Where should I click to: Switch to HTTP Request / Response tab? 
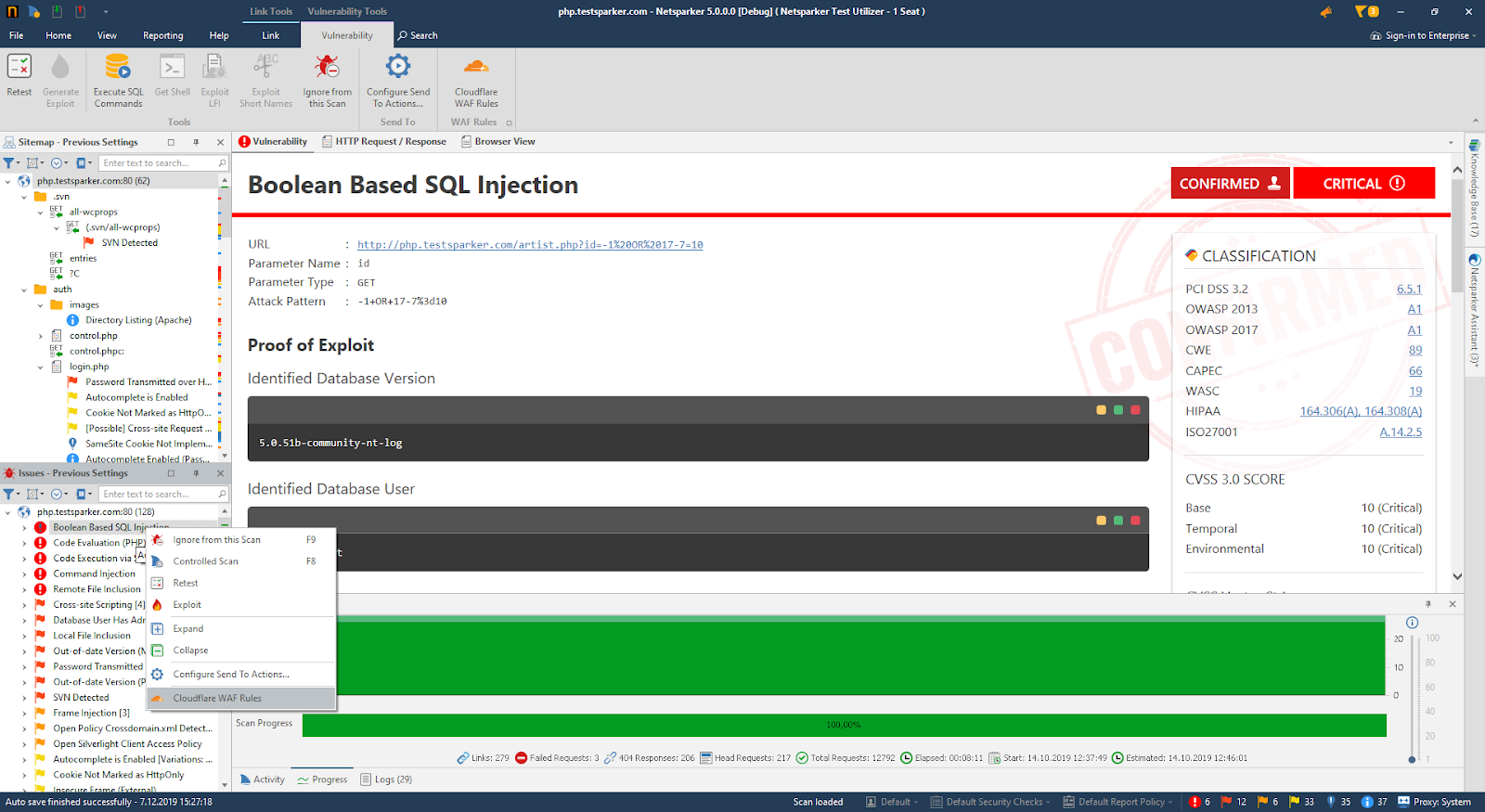[390, 142]
